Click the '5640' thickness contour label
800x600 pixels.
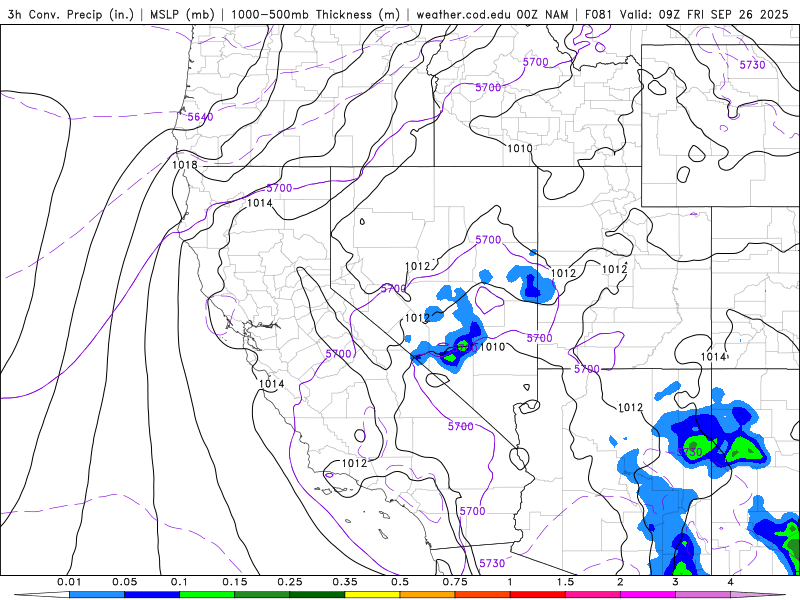(200, 117)
